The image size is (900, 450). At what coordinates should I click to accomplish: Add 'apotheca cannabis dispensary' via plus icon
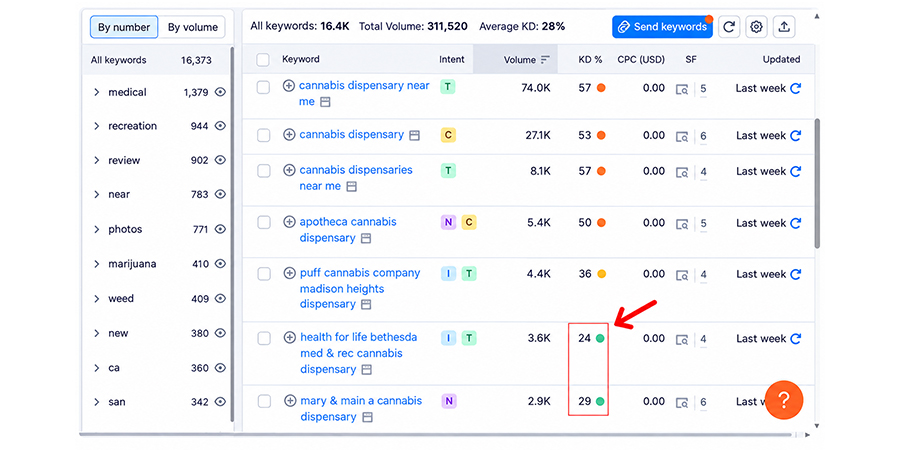(289, 222)
